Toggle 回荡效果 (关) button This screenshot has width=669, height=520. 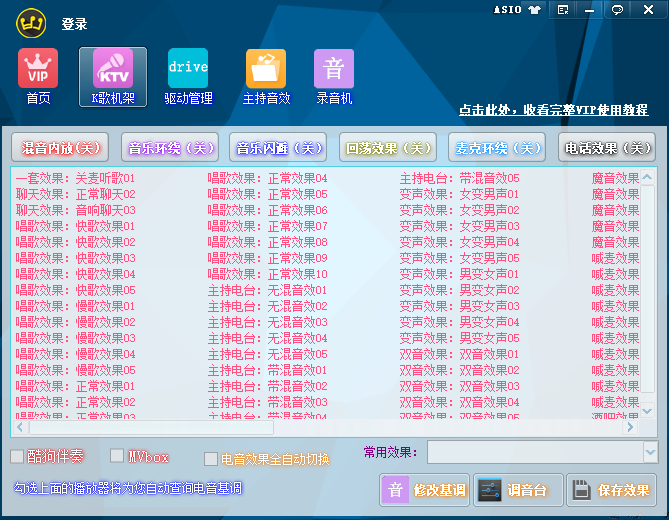pos(388,148)
